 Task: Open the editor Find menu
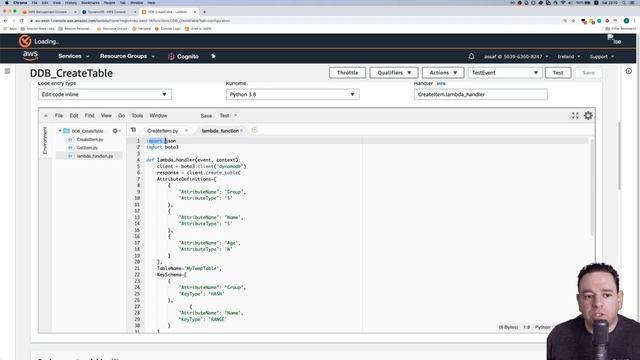tap(89, 116)
